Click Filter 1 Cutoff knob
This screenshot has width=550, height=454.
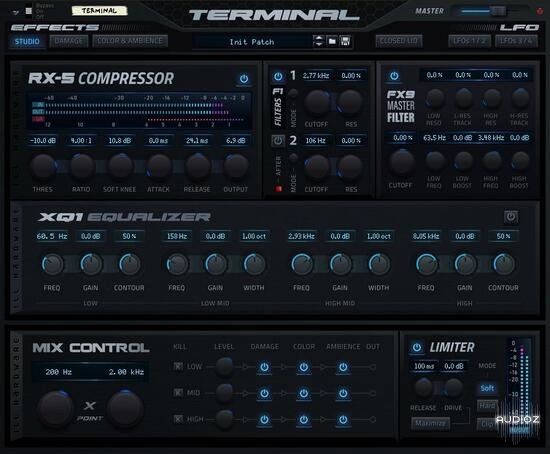point(316,102)
